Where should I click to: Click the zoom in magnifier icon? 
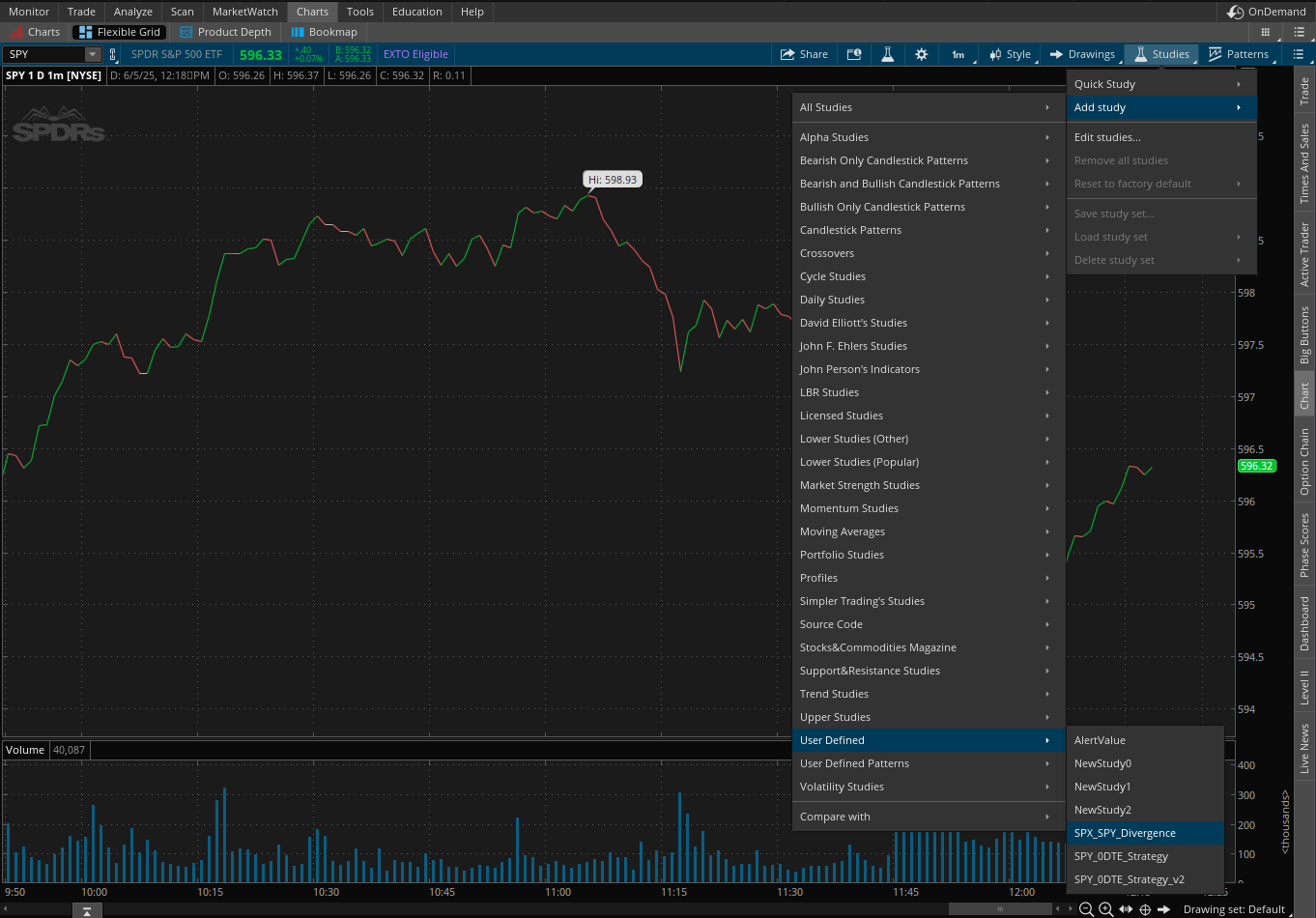[x=1106, y=909]
